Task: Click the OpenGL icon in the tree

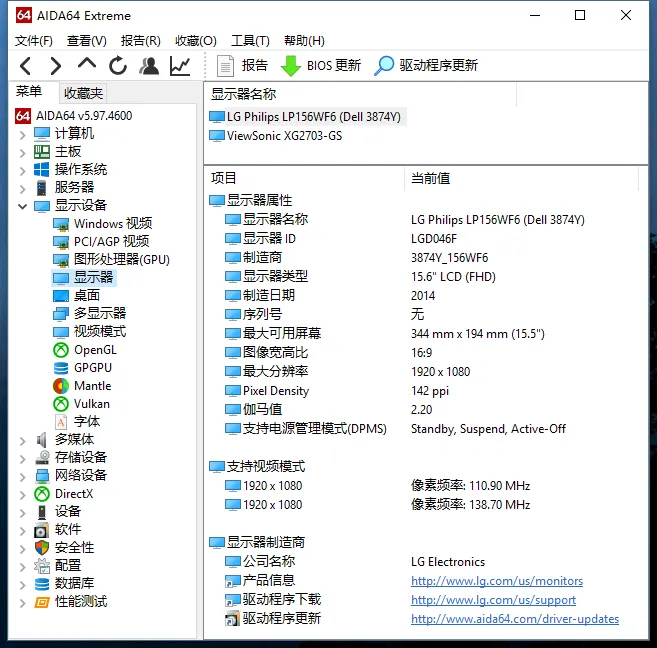Action: [61, 350]
